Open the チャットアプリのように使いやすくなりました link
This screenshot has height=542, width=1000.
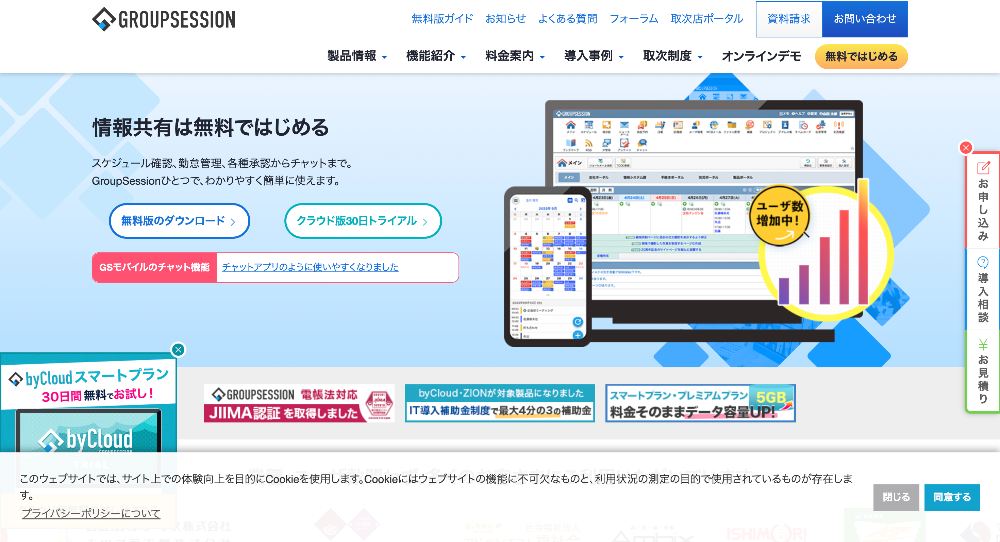(x=310, y=267)
